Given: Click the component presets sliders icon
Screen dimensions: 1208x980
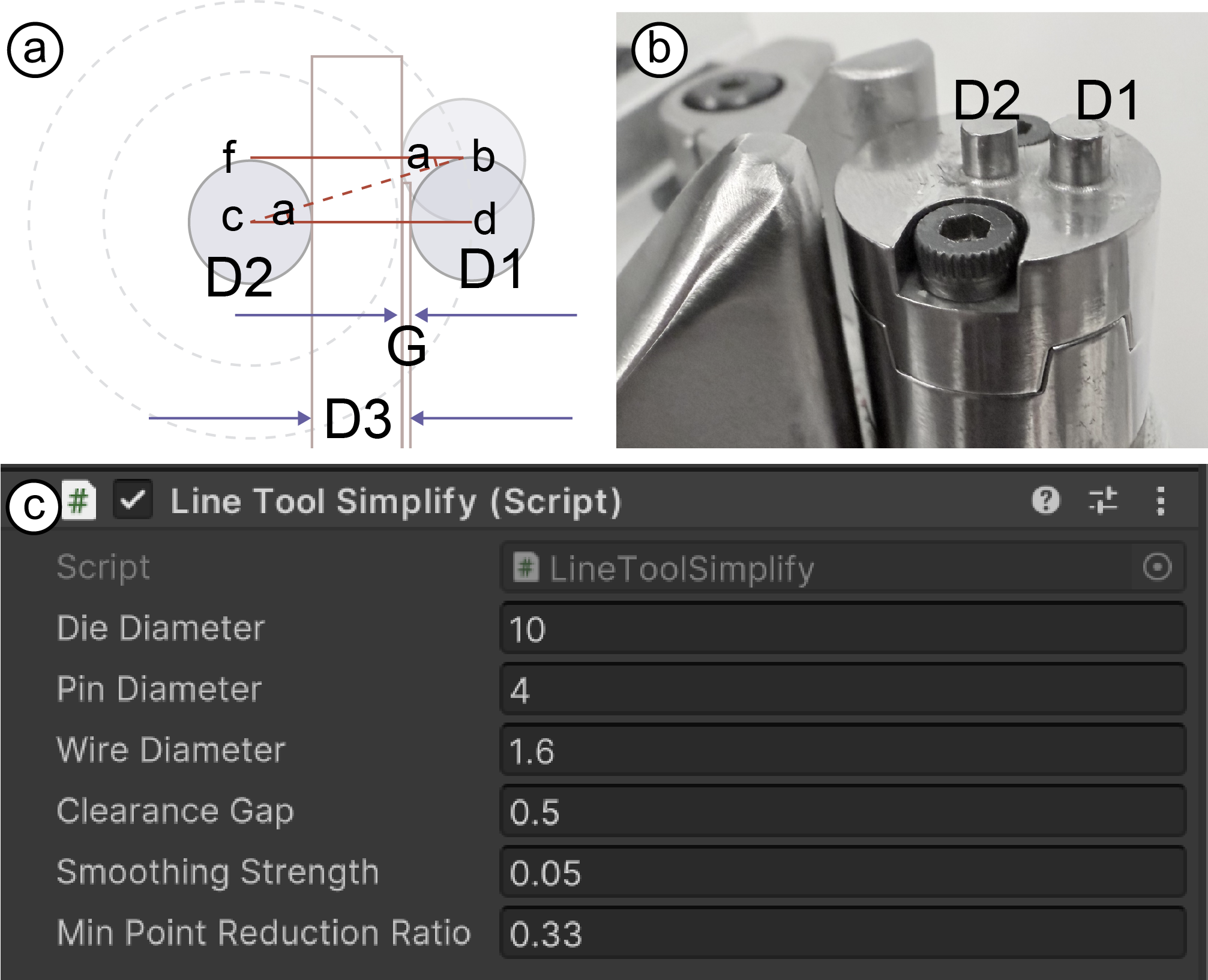Looking at the screenshot, I should coord(1103,500).
